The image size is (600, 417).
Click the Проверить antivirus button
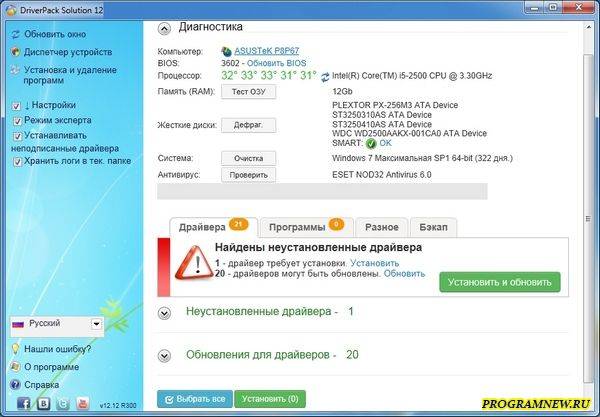tap(248, 175)
